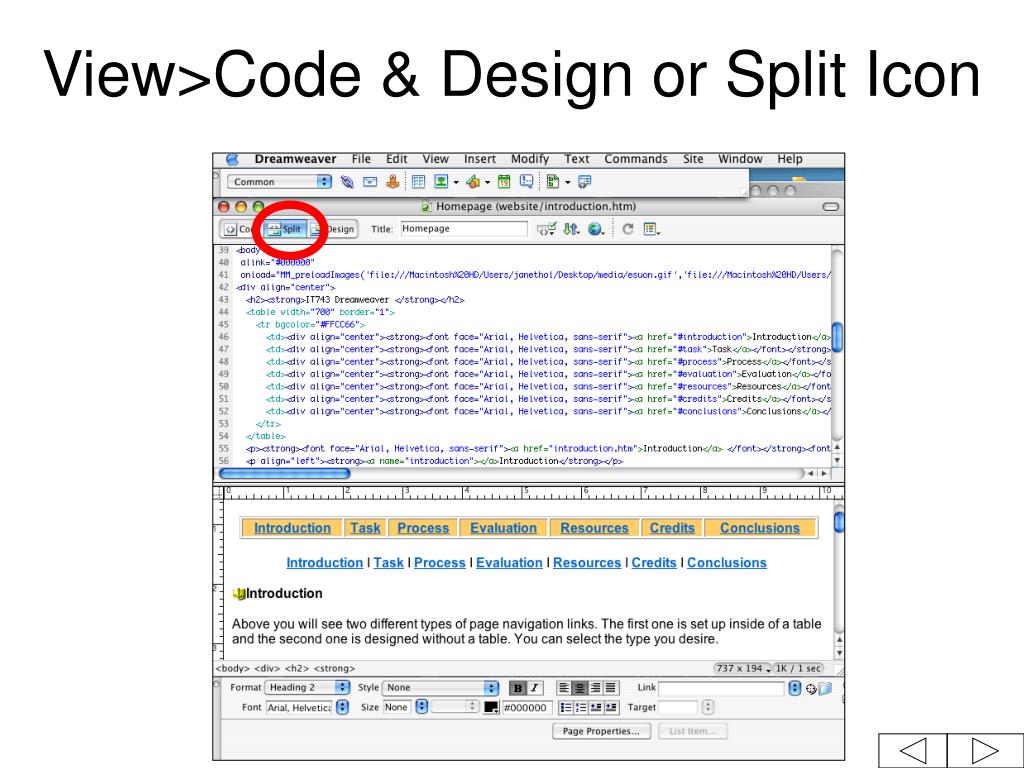Screen dimensions: 1024x768
Task: Open the Link history dropdown
Action: (x=794, y=688)
